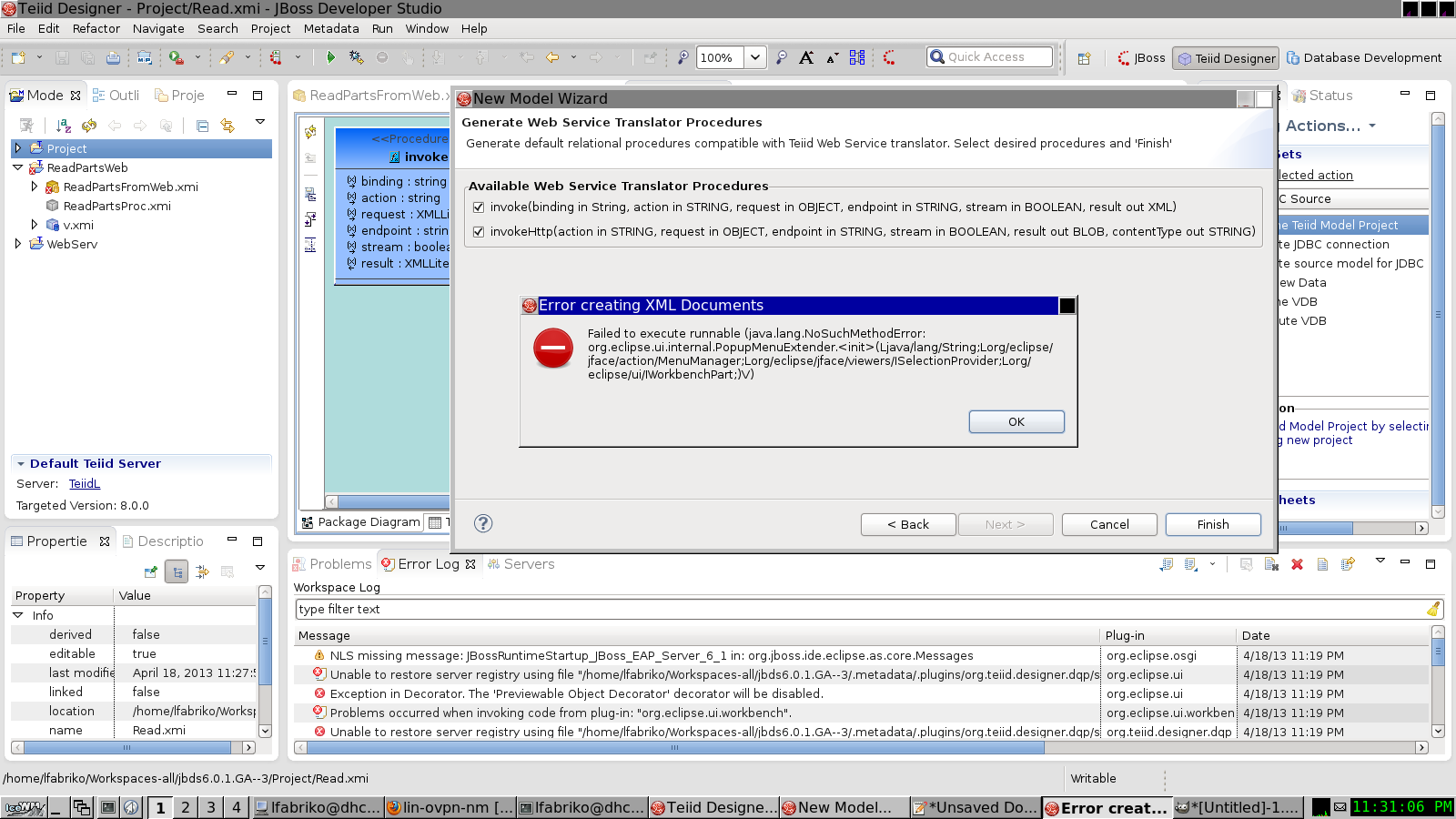Open the zoom percentage dropdown

[755, 57]
